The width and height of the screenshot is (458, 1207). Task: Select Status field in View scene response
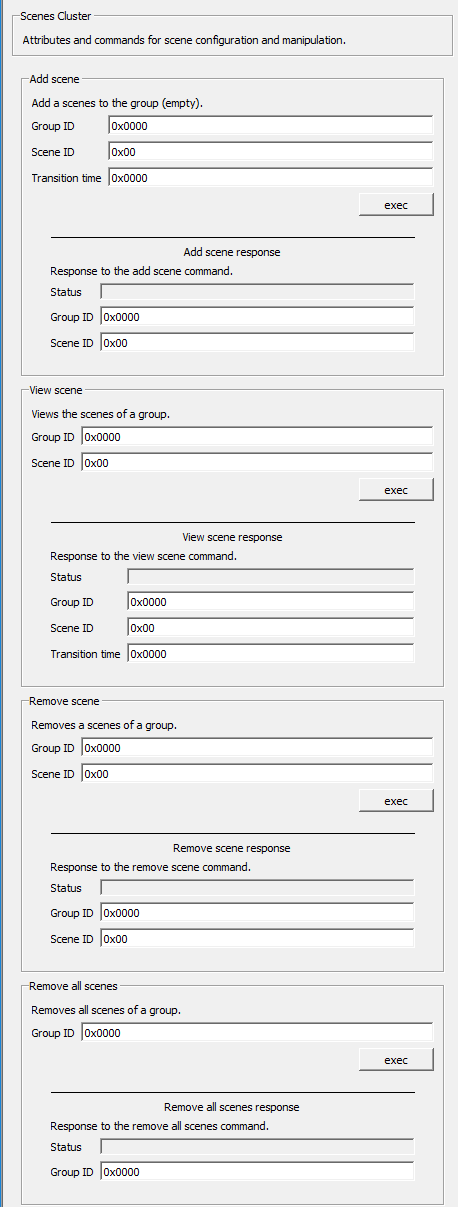270,577
